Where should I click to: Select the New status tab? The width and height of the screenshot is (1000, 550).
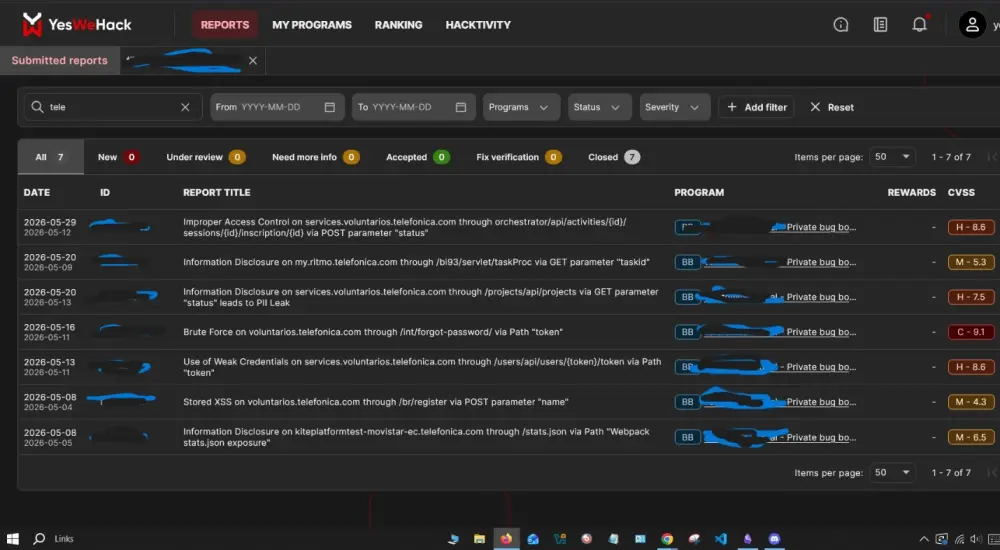118,157
